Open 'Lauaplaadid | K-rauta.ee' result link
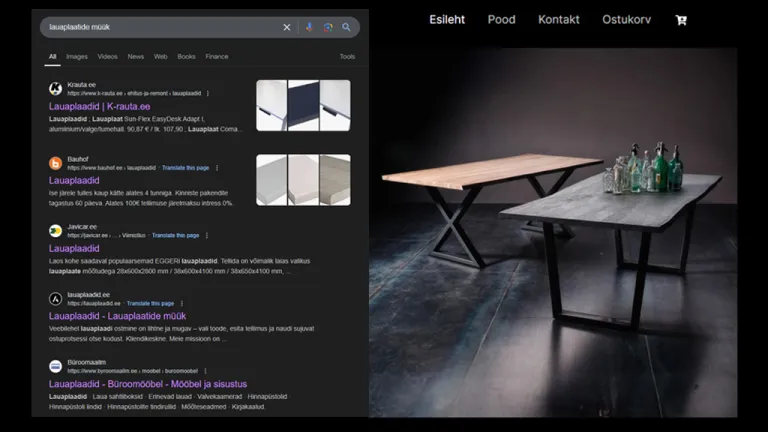 pyautogui.click(x=99, y=106)
